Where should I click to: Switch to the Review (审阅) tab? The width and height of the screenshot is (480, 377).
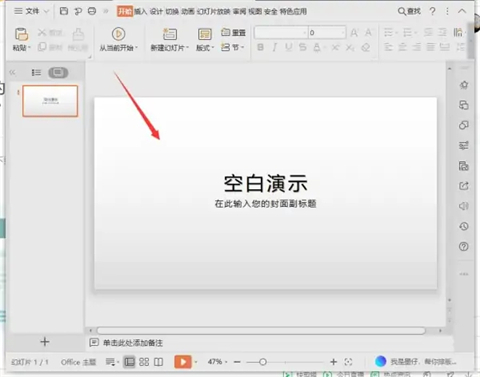click(239, 12)
